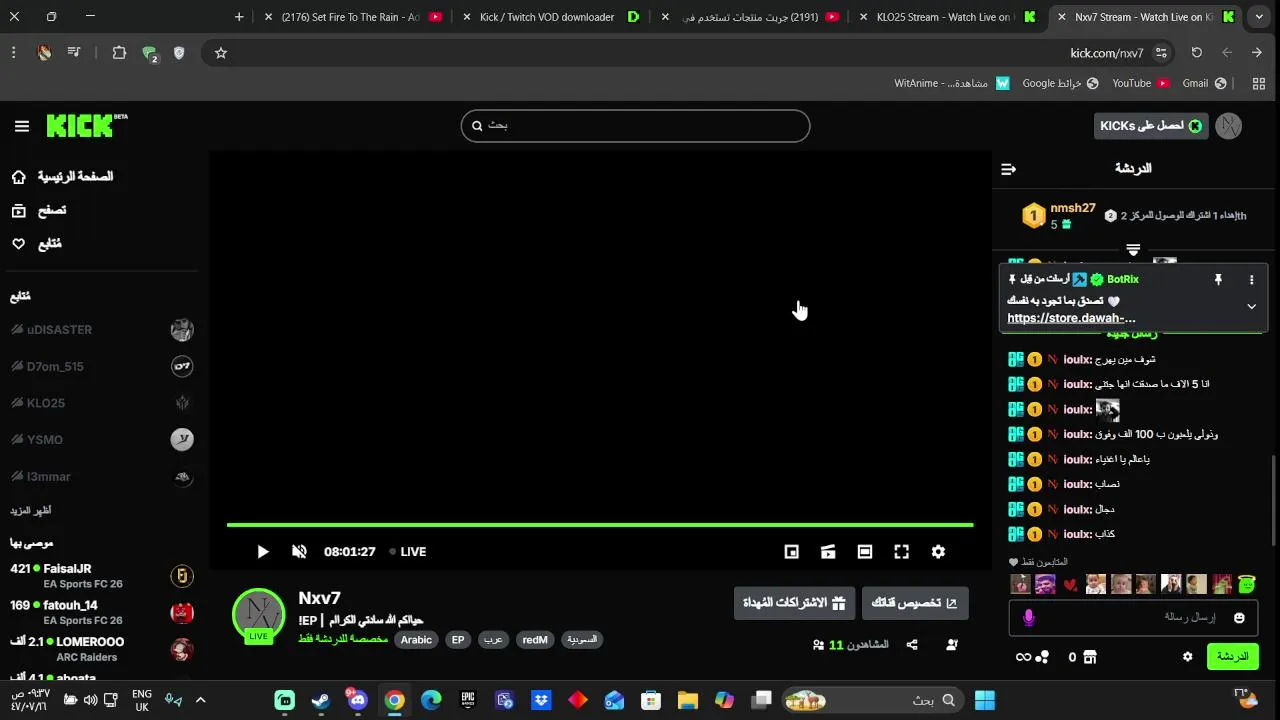Open the l3mmar followed channel

click(100, 477)
